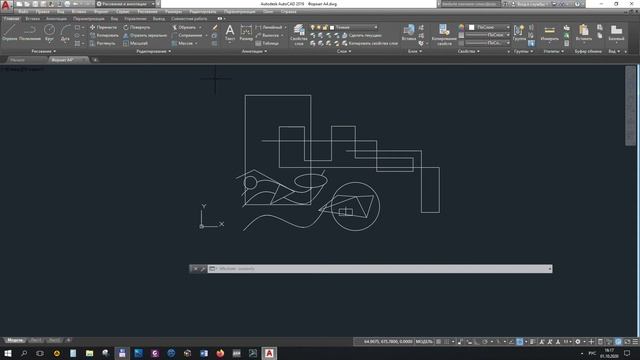Click the Stretch (Растянуть) command
Image resolution: width=640 pixels, height=360 pixels.
coord(102,43)
